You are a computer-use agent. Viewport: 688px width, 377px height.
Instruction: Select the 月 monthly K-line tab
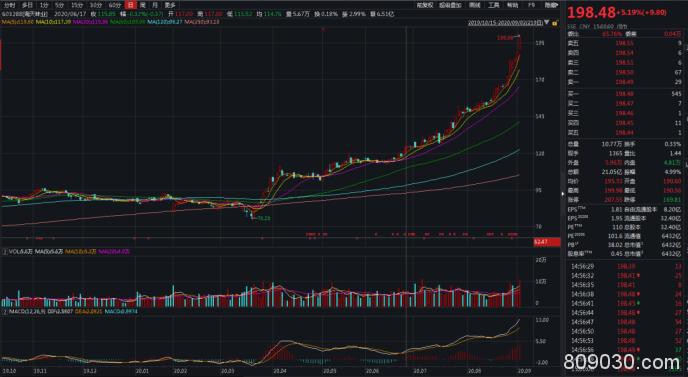155,5
